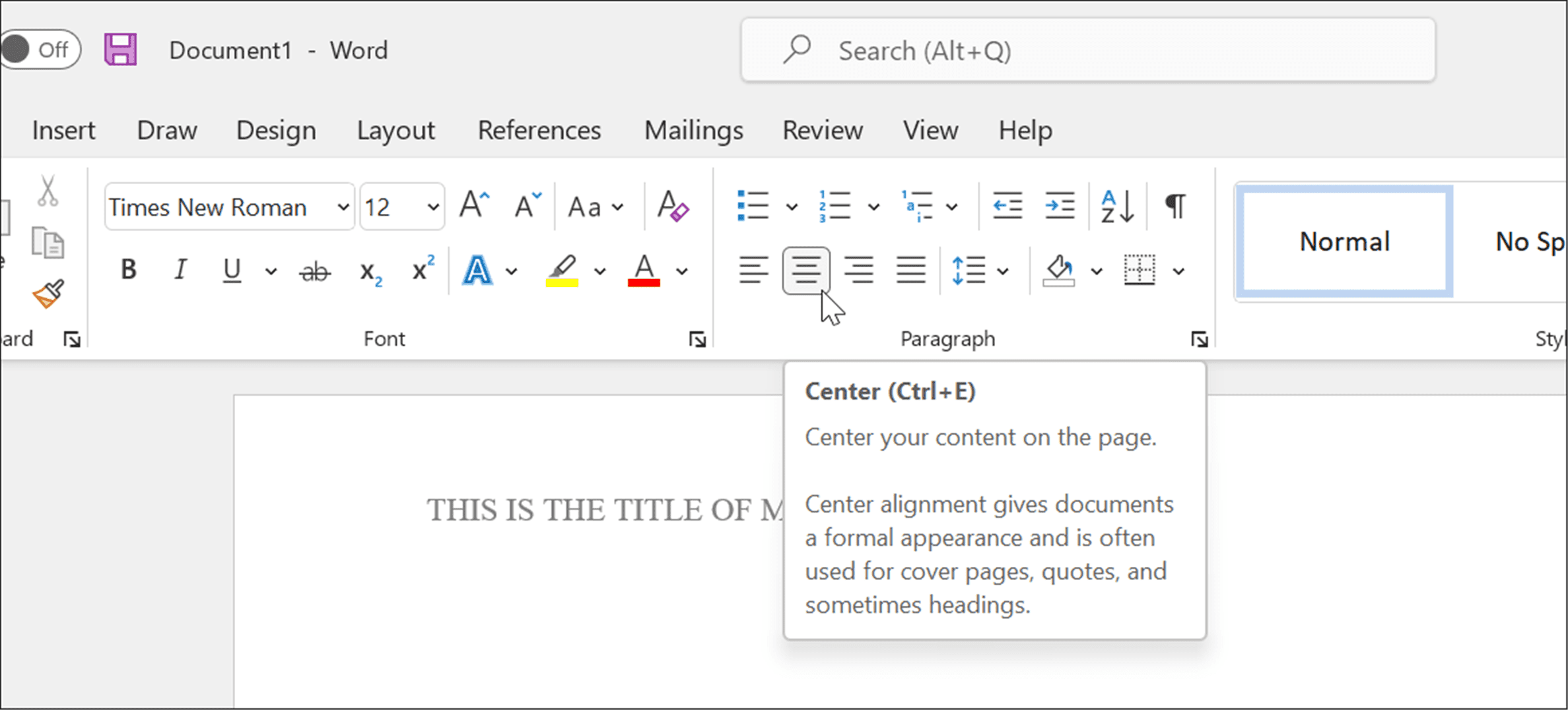Apply superscript formatting
This screenshot has width=1568, height=710.
pos(421,269)
